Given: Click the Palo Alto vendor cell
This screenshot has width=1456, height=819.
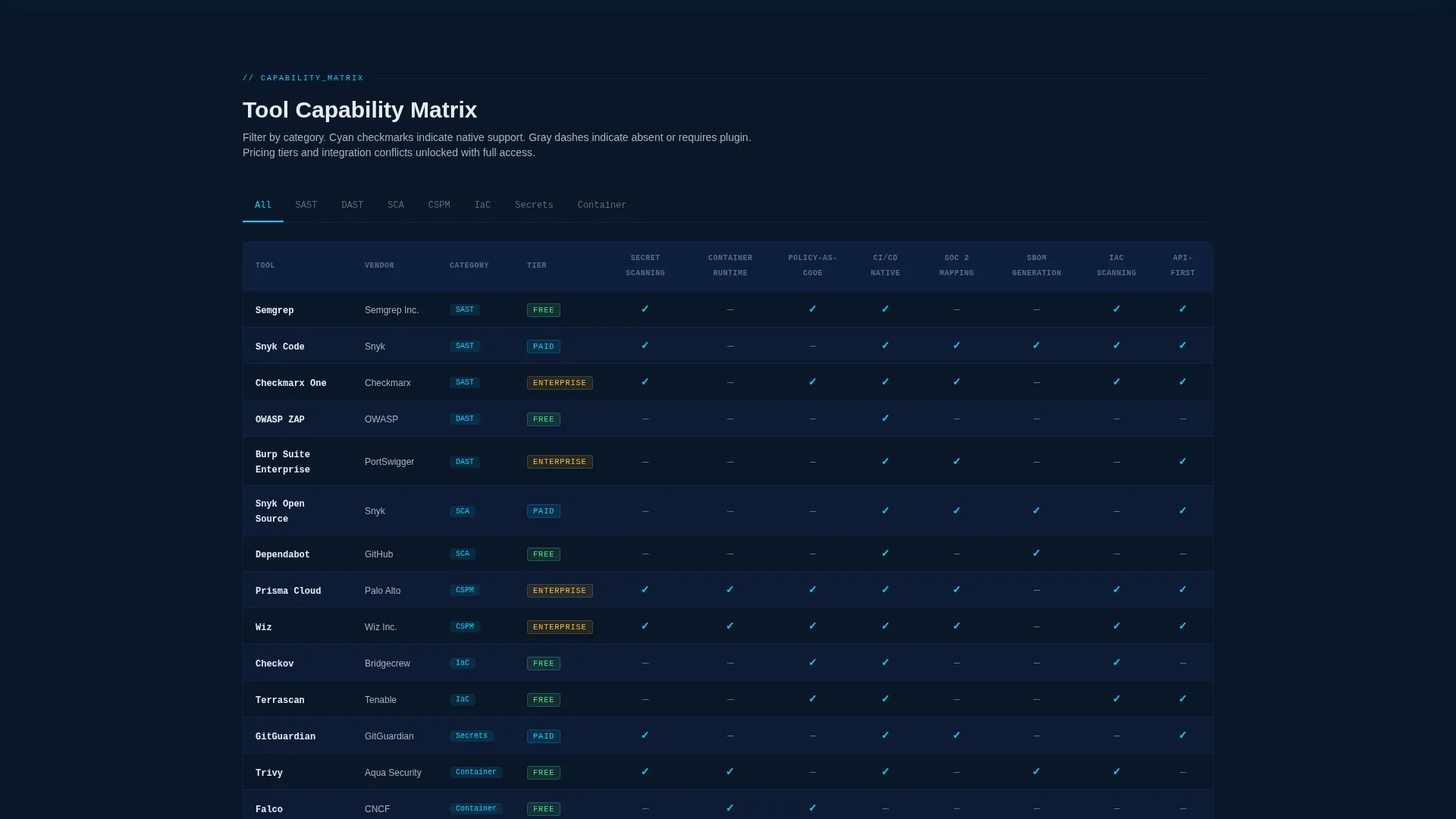Looking at the screenshot, I should click(x=382, y=591).
